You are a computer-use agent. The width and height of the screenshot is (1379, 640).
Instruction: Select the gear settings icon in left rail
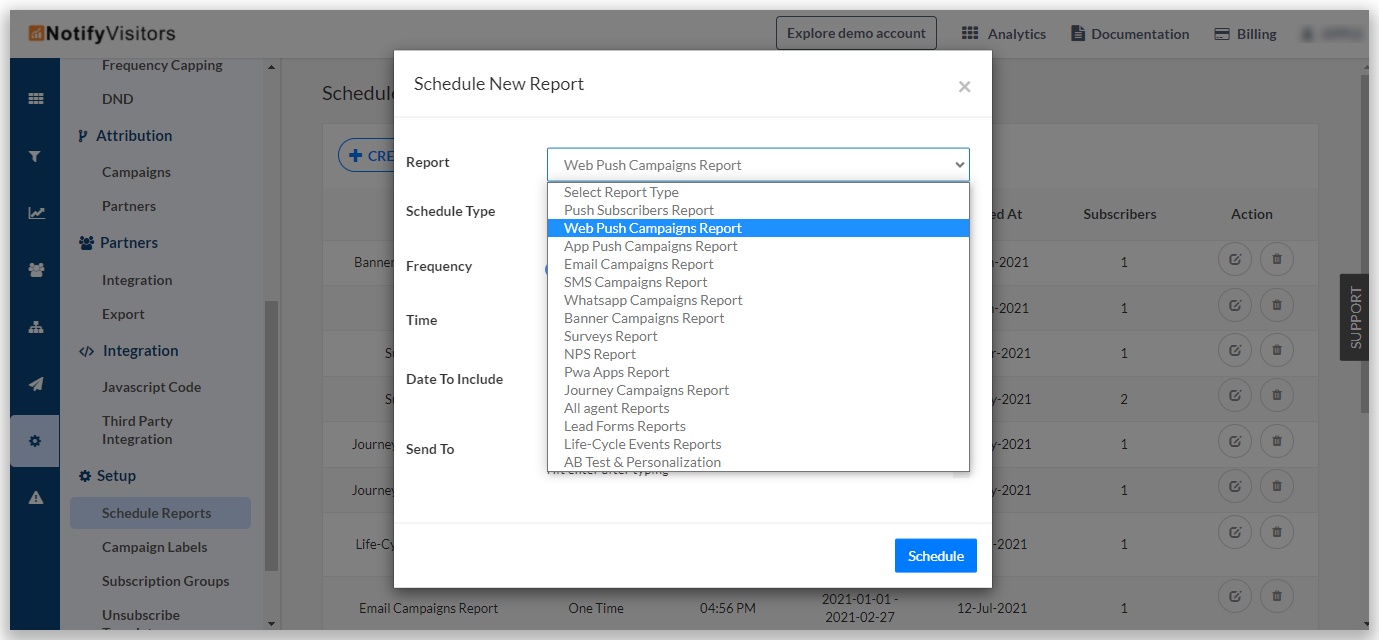[x=36, y=441]
